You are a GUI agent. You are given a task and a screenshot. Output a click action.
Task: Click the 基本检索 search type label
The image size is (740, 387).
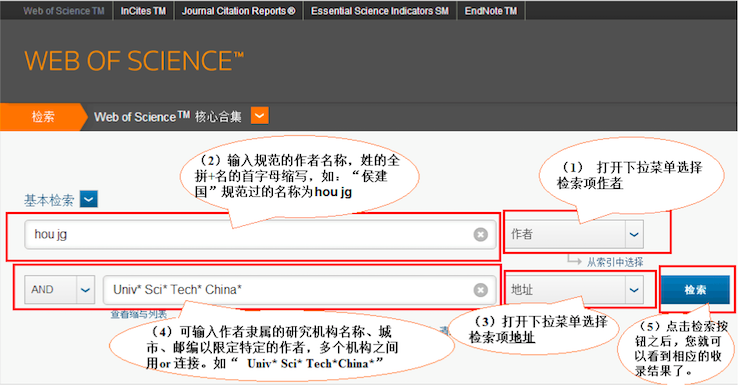(49, 200)
